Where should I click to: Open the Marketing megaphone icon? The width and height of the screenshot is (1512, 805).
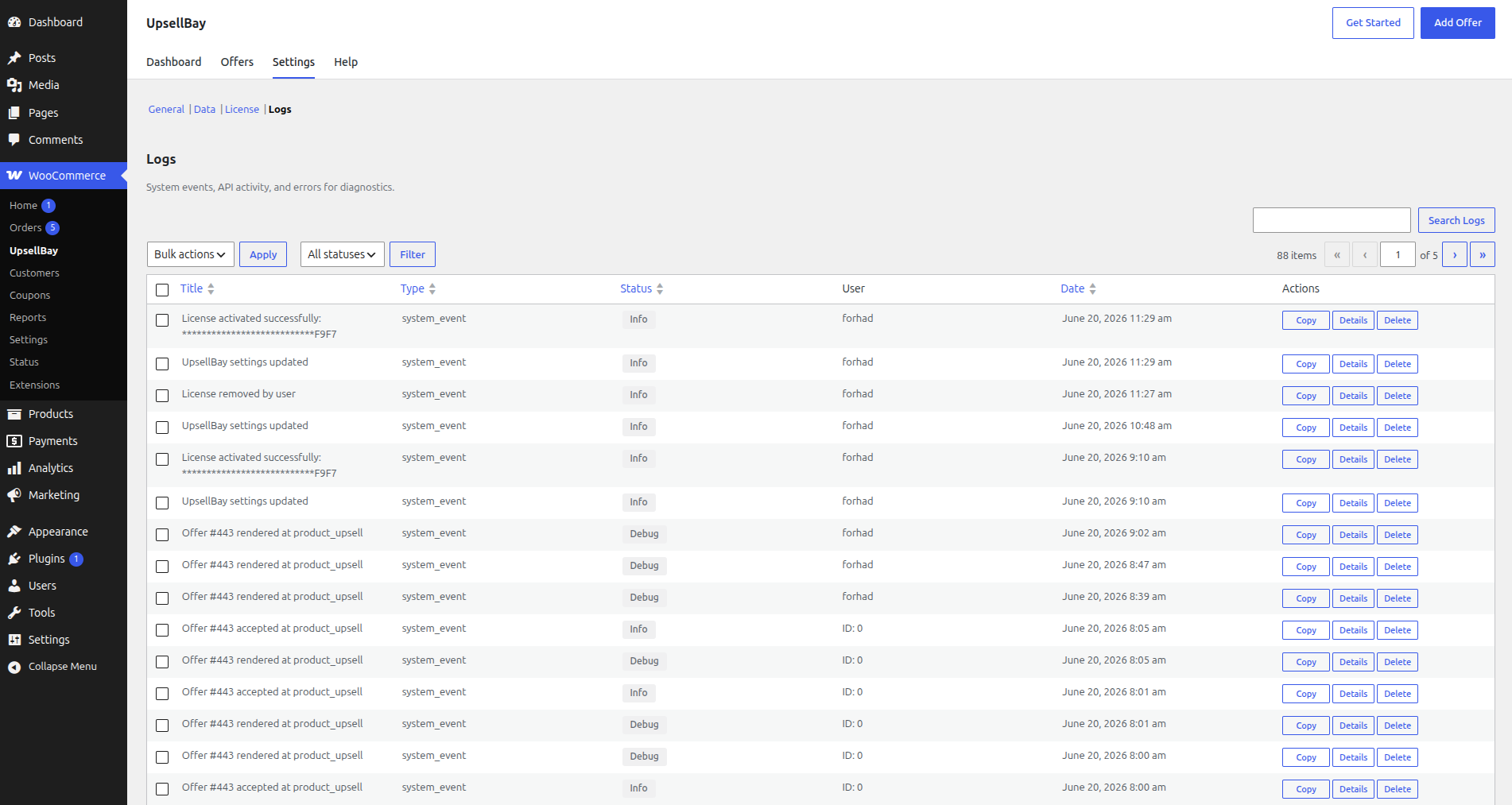[x=14, y=495]
